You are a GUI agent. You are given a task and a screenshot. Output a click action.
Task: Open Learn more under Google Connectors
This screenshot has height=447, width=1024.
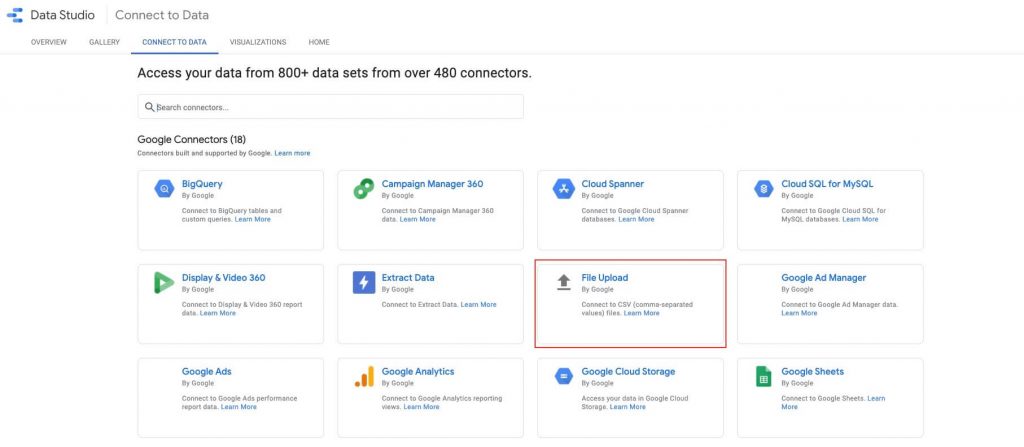[x=293, y=153]
